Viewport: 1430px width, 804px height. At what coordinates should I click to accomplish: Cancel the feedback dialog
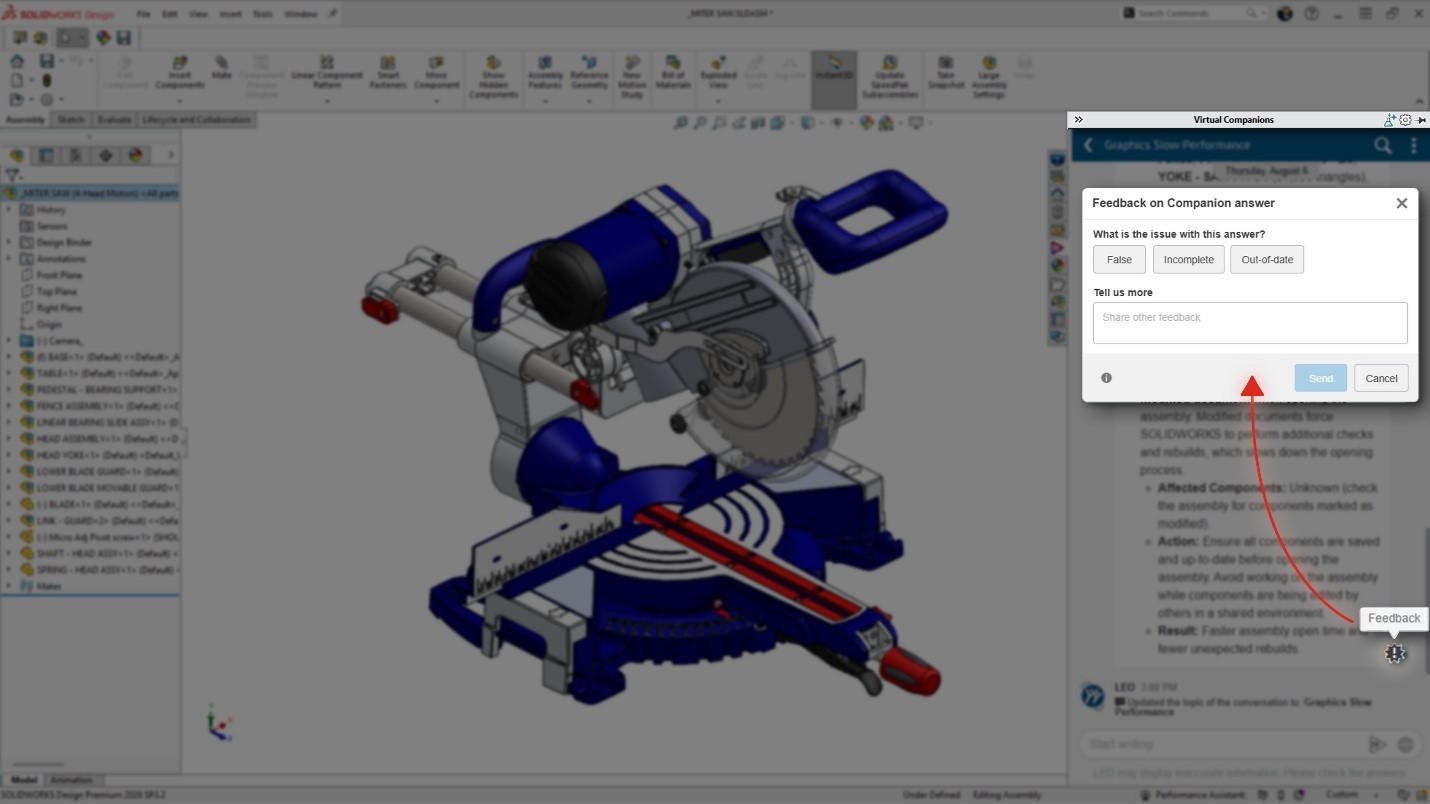point(1382,378)
